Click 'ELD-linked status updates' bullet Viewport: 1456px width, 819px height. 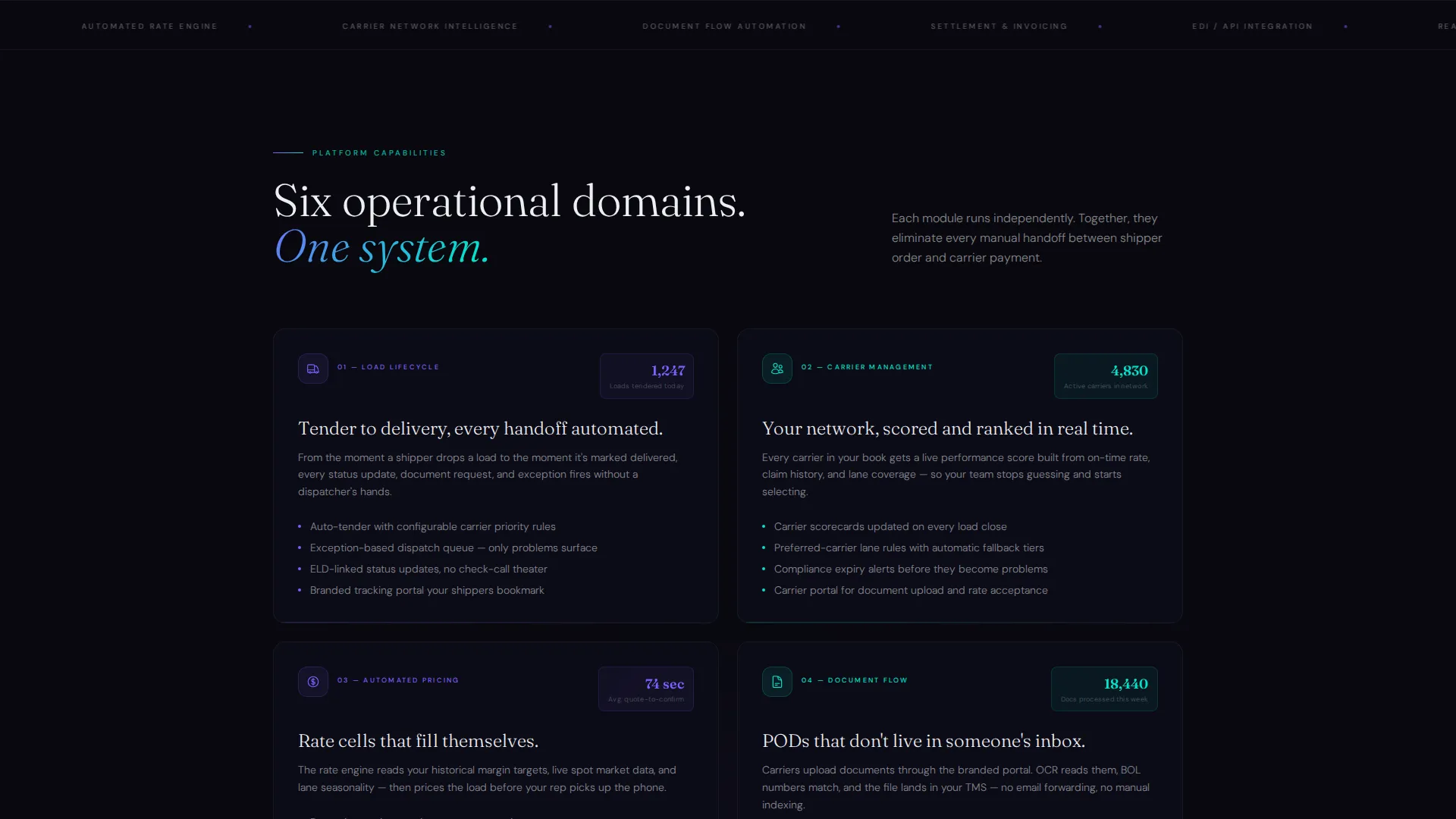[428, 570]
